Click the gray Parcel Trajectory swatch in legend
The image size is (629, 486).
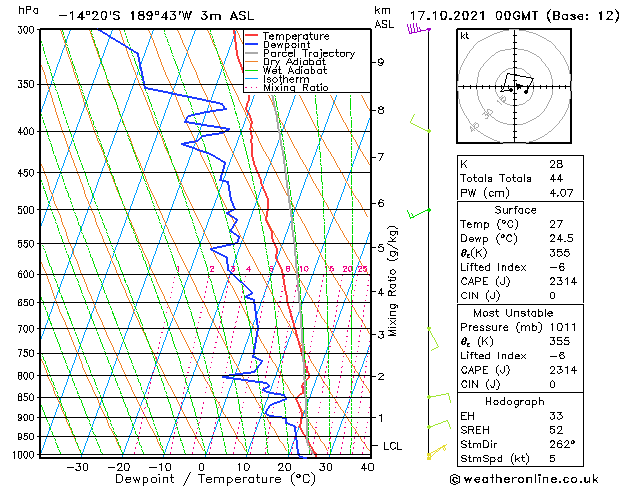tap(251, 53)
